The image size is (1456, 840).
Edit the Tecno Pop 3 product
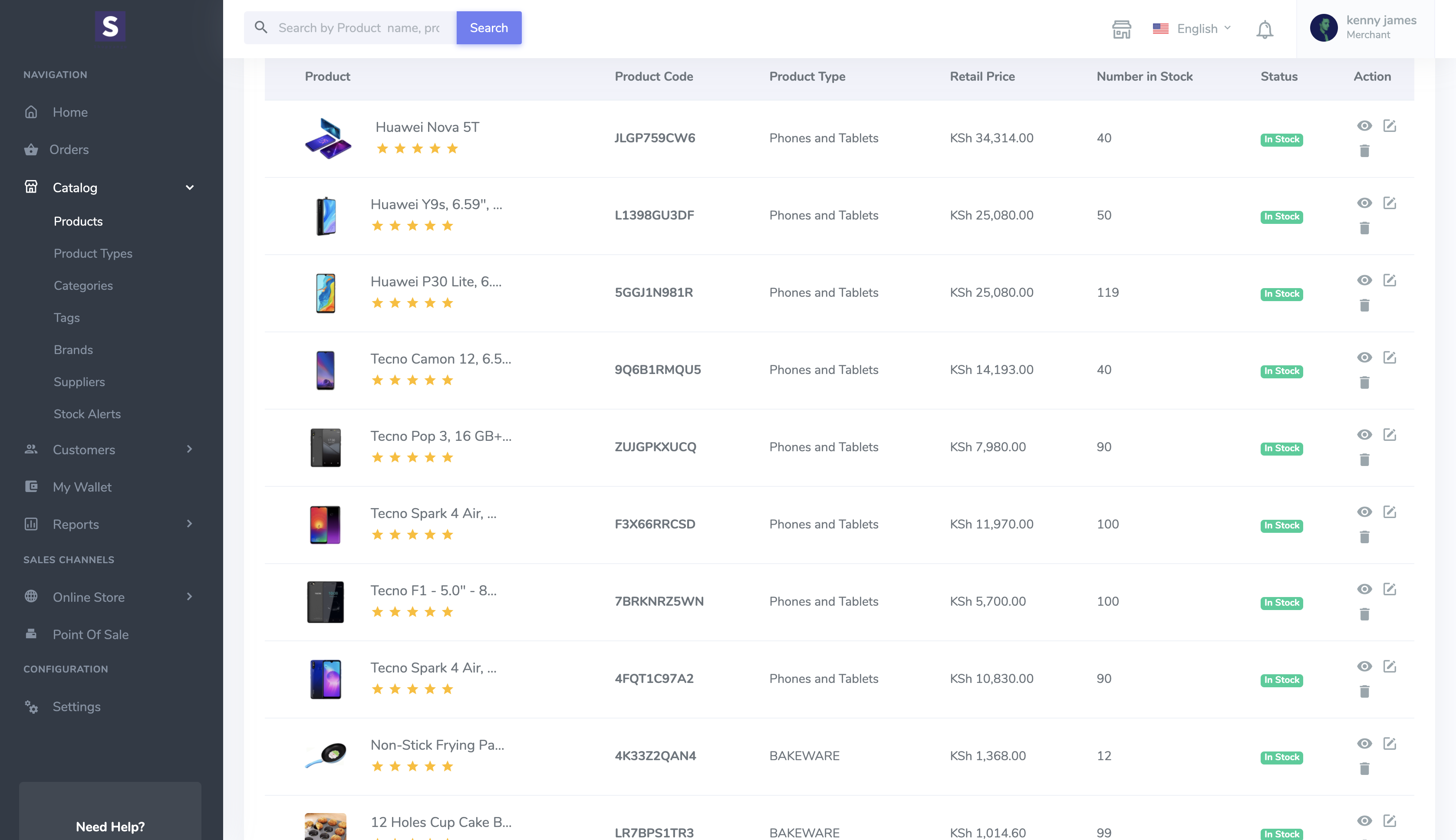tap(1390, 435)
